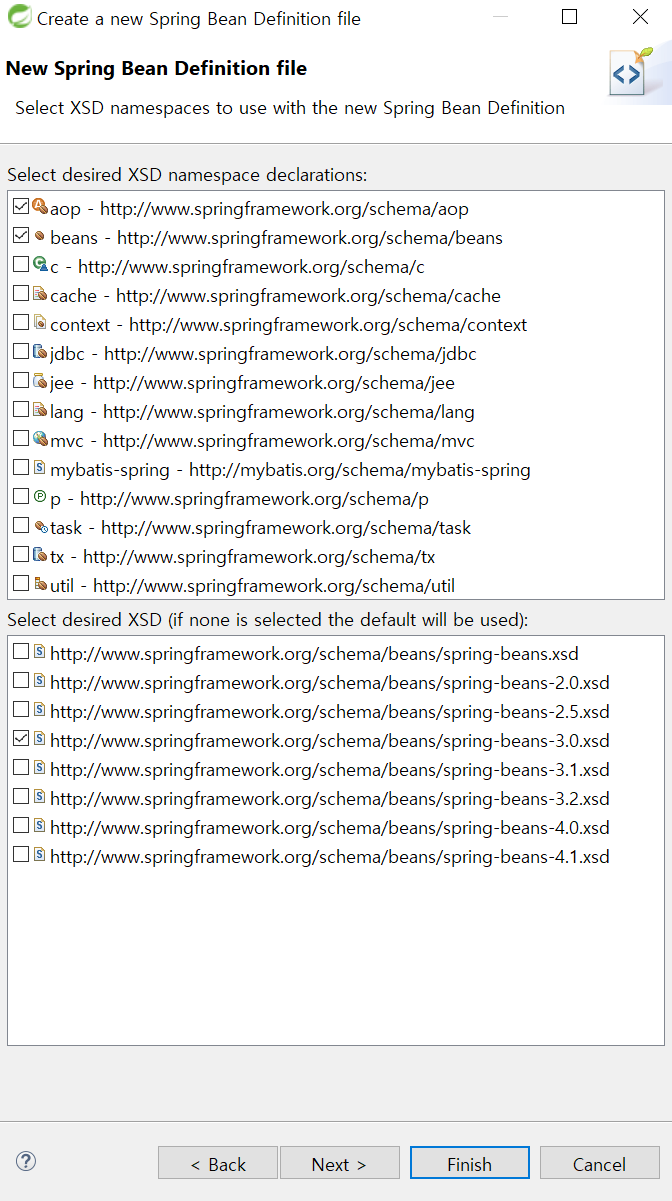This screenshot has width=672, height=1201.
Task: Select the spring-beans-4.0.xsd URL text
Action: click(x=330, y=828)
